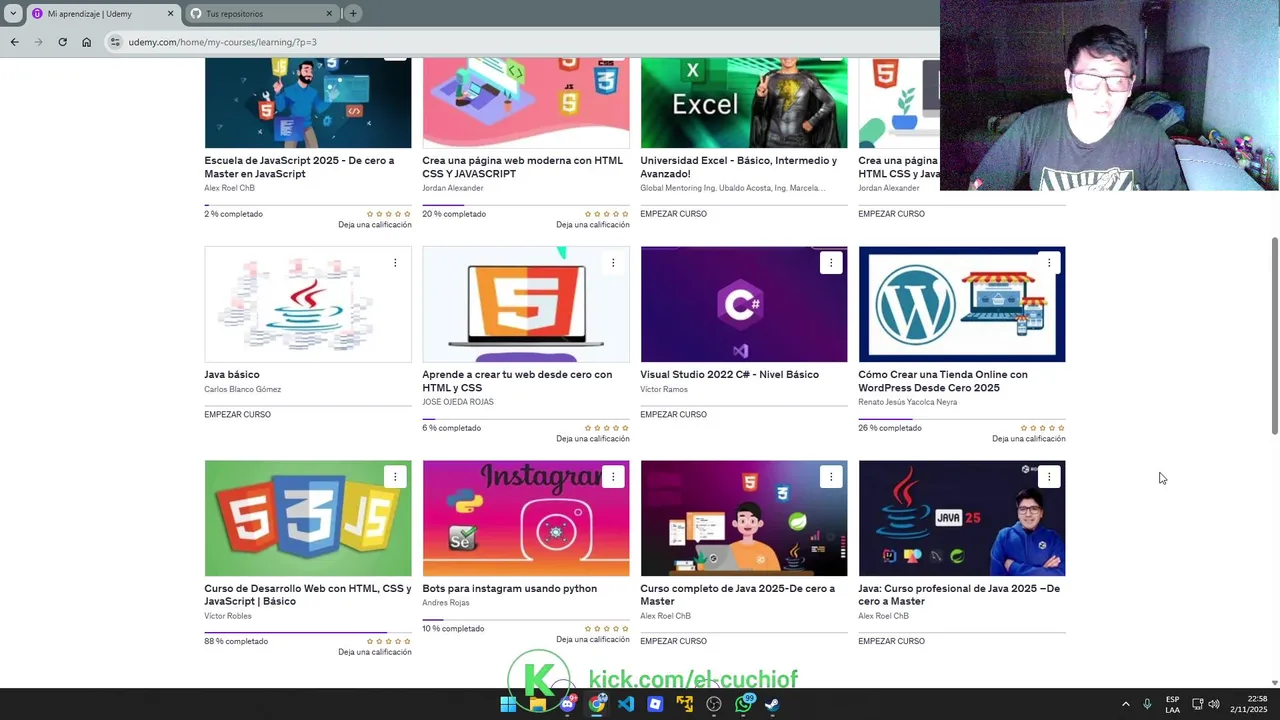The width and height of the screenshot is (1280, 720).
Task: Open options menu for Visual Studio 2022 C# course
Action: tap(831, 263)
